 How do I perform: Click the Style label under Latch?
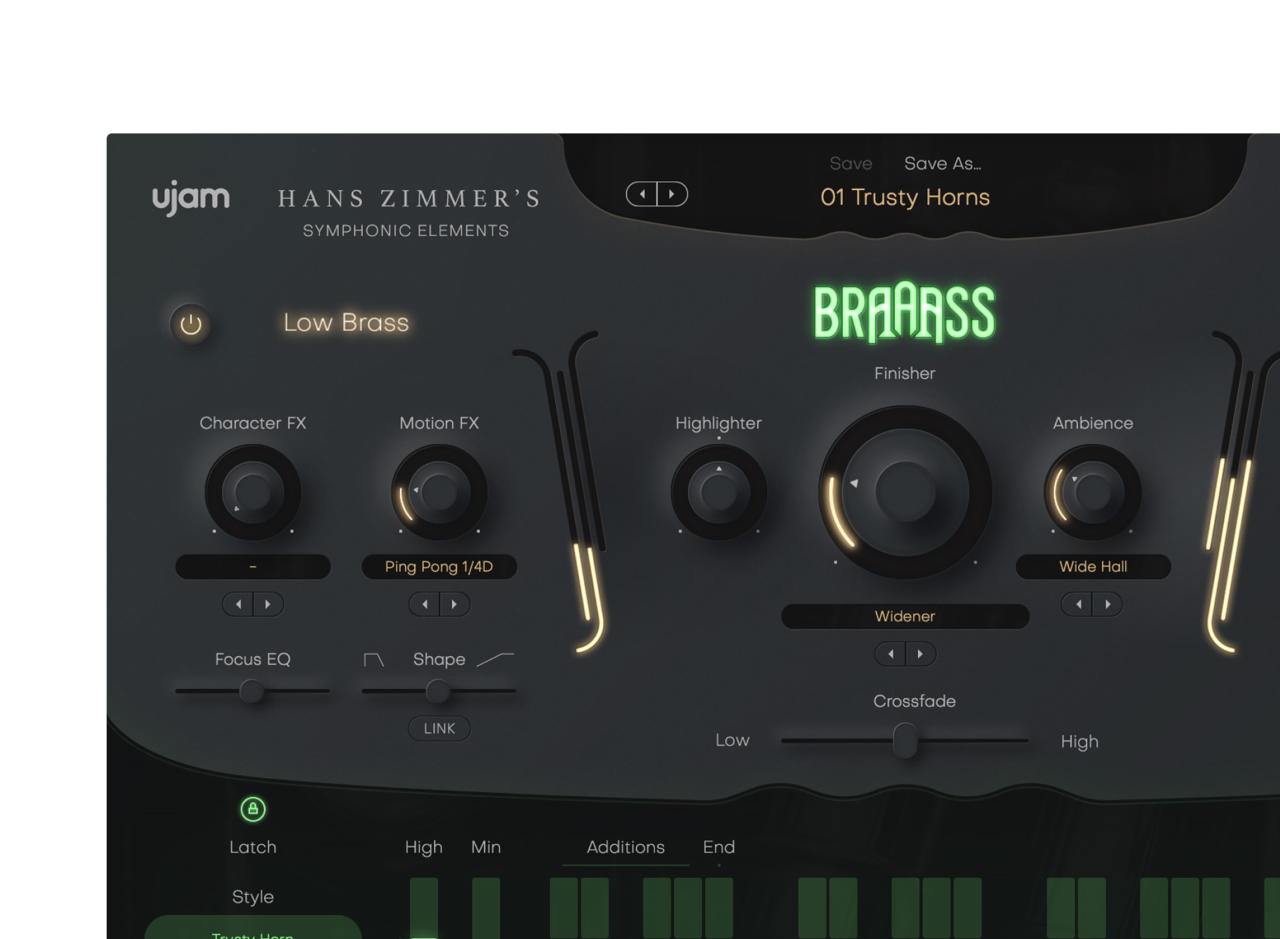(253, 897)
